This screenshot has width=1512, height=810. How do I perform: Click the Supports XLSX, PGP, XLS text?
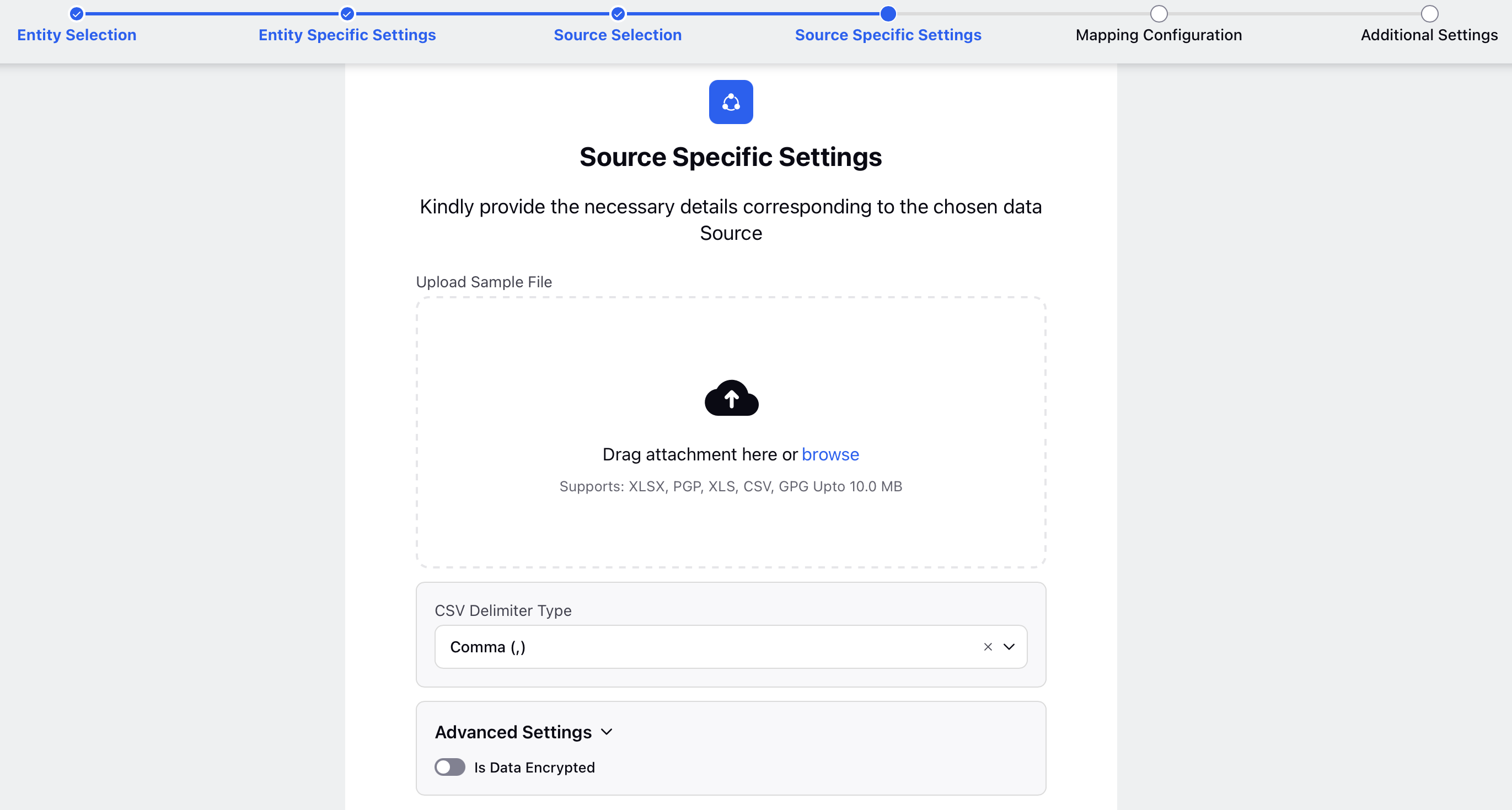(x=731, y=486)
